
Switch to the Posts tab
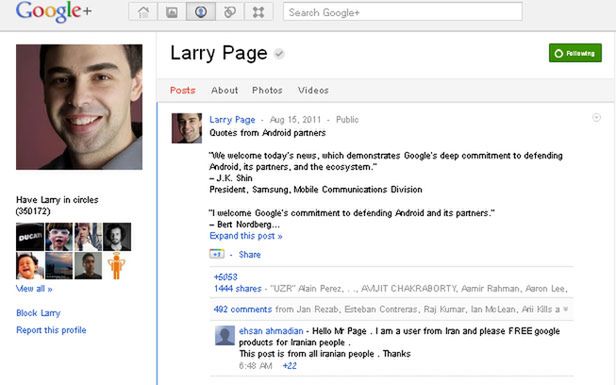[x=183, y=90]
